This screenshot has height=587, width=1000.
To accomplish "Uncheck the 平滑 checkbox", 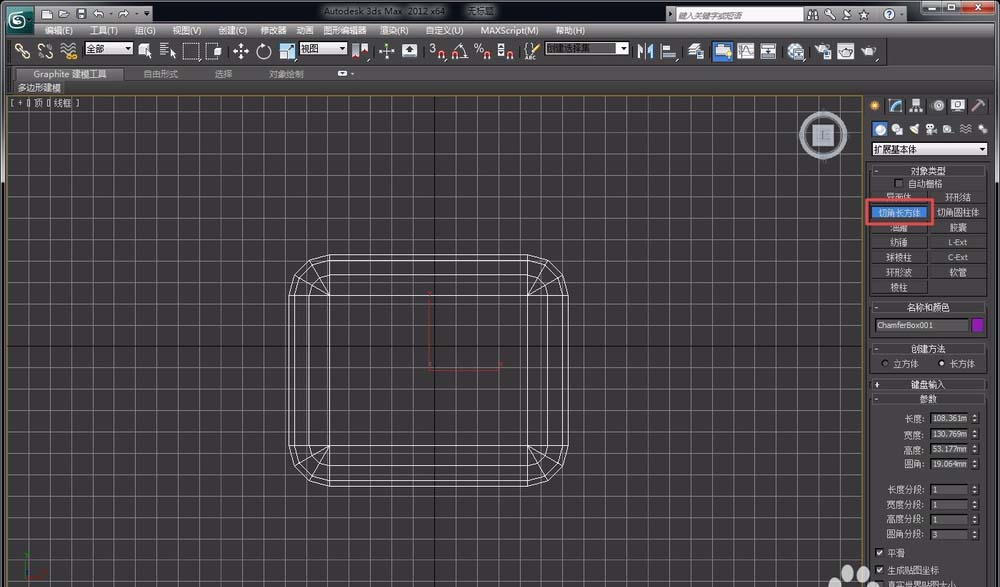I will point(880,552).
